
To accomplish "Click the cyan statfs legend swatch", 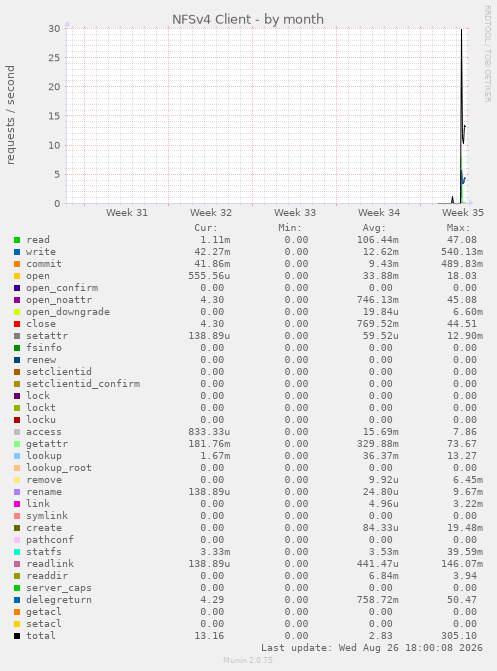I will pyautogui.click(x=17, y=552).
